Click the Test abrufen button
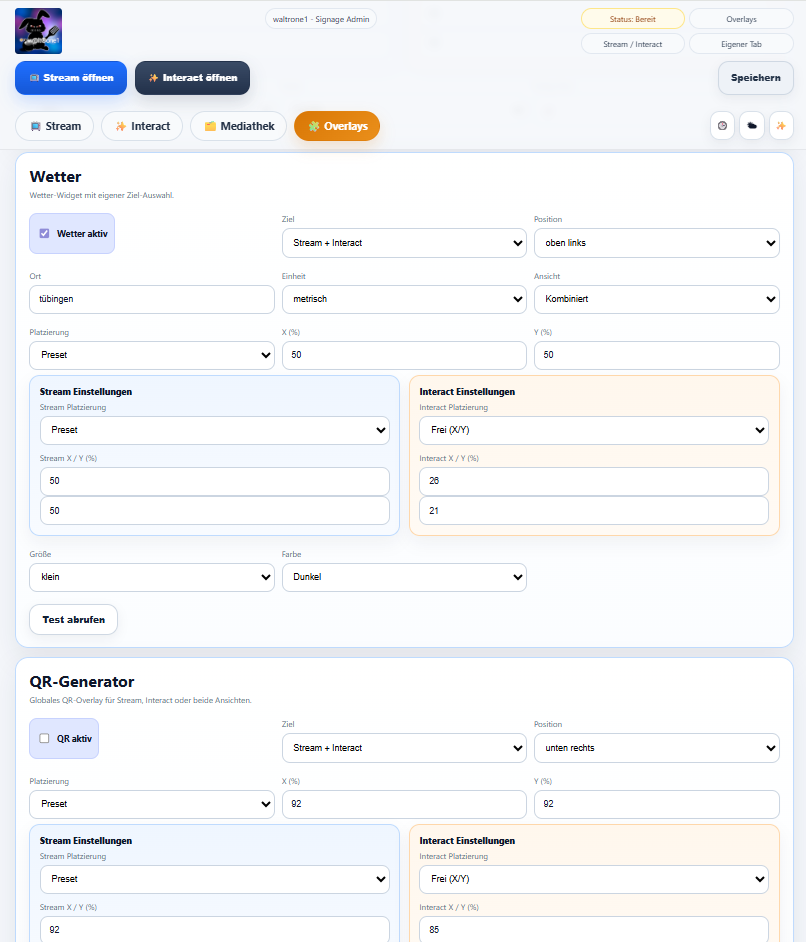The height and width of the screenshot is (942, 806). [73, 620]
